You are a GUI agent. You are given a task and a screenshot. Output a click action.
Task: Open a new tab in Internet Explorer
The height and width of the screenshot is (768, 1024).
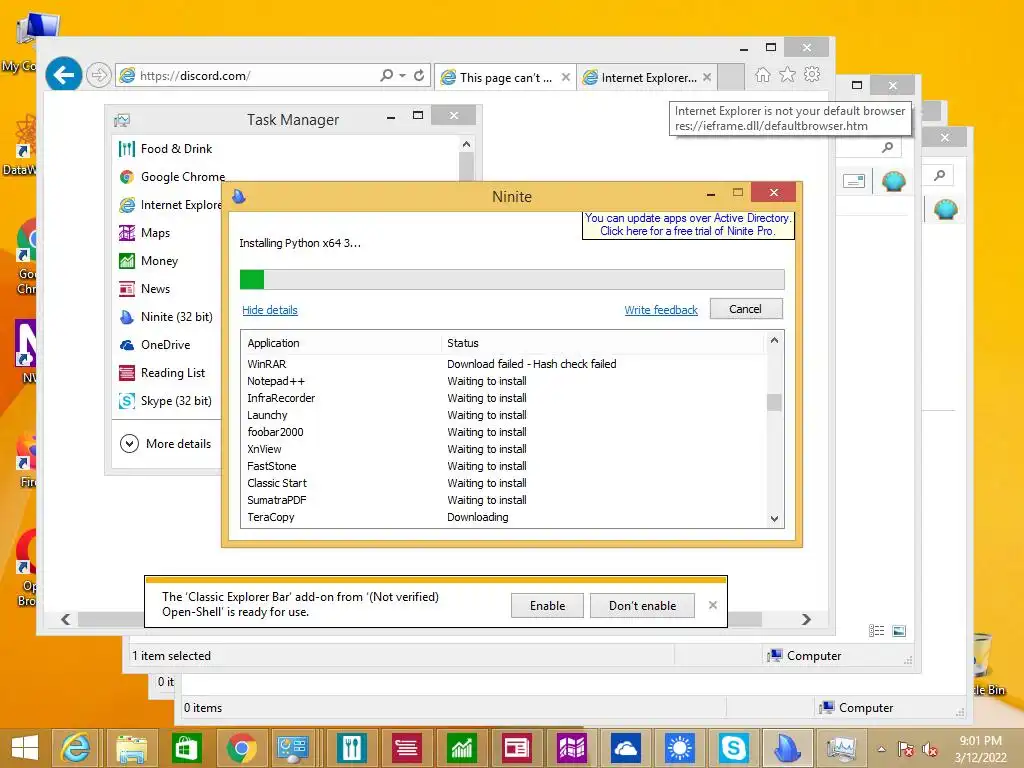[731, 77]
